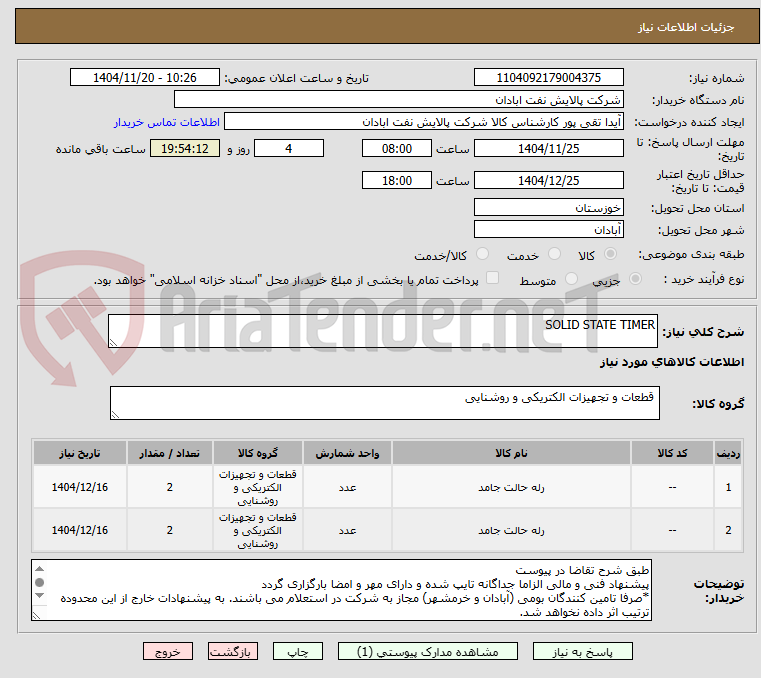Click the تاریخ نیاز column header
Screen dimensions: 761x678
coord(80,453)
